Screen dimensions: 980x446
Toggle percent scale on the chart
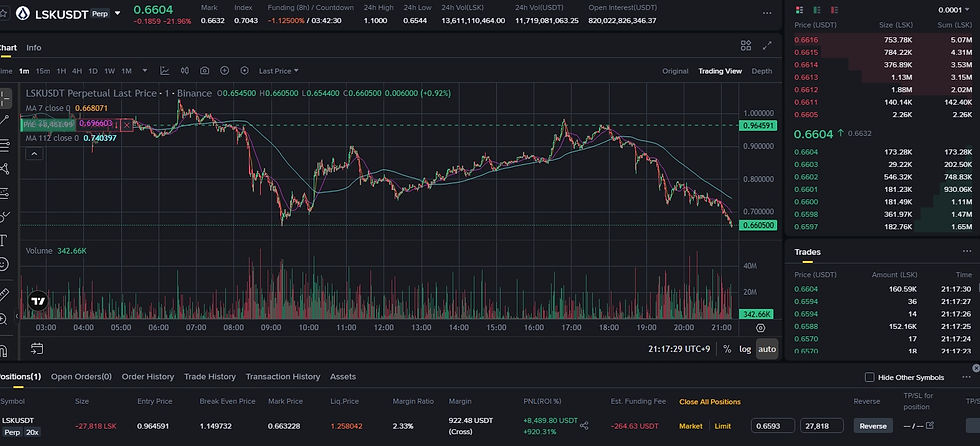click(727, 349)
